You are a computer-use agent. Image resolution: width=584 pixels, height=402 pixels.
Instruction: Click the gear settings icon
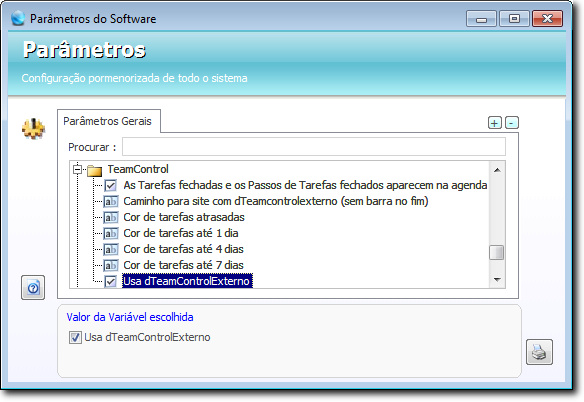(x=34, y=129)
